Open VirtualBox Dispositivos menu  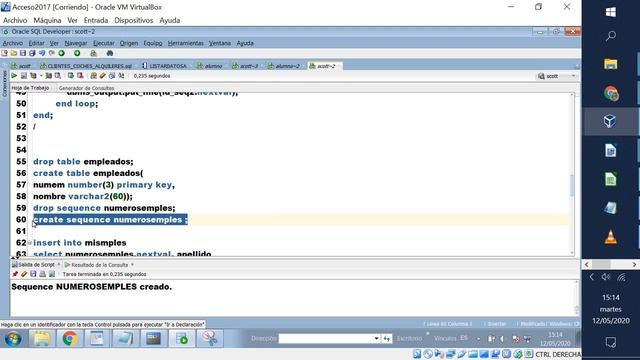133,20
